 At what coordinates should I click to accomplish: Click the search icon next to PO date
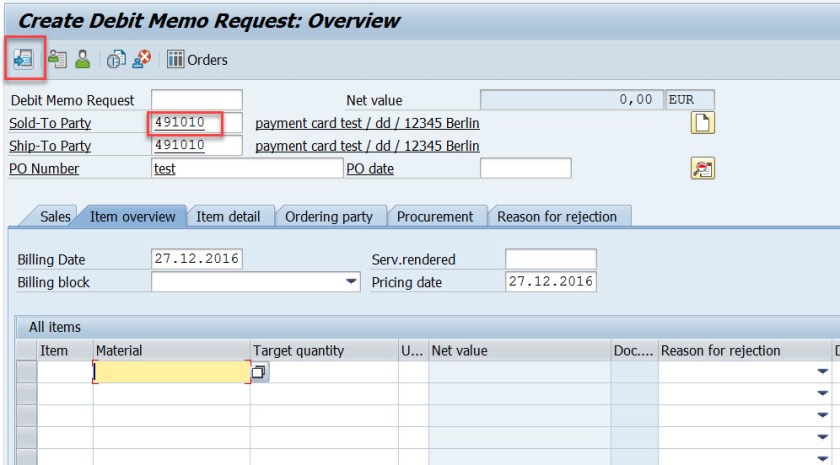point(702,169)
